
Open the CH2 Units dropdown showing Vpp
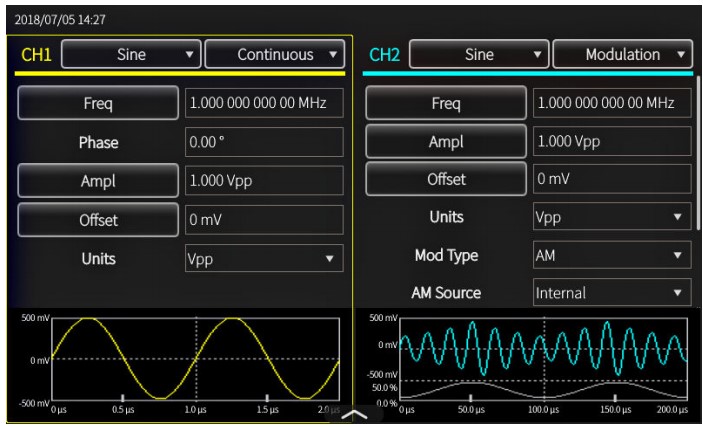click(612, 217)
